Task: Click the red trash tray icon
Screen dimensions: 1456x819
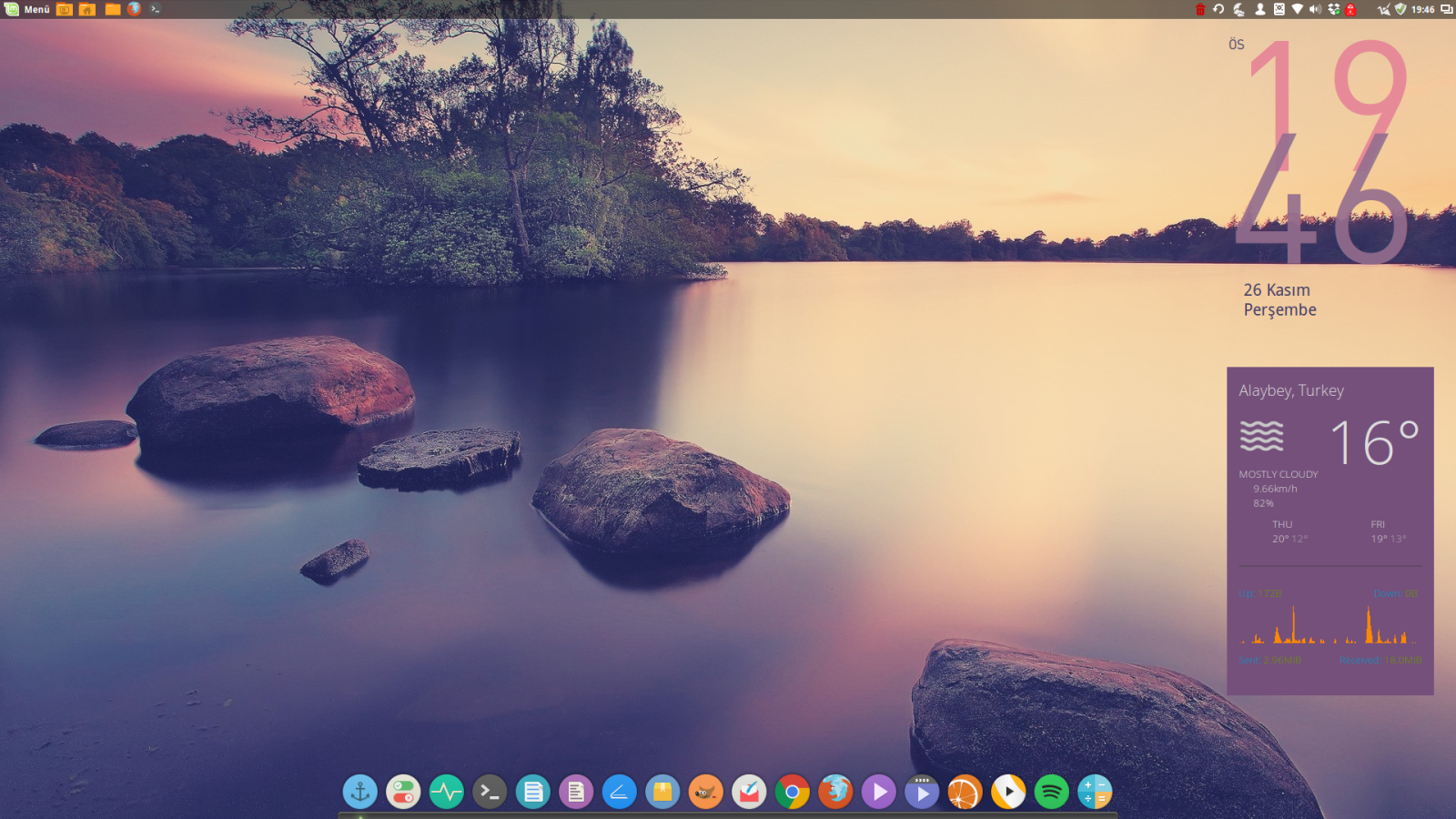Action: [1200, 9]
